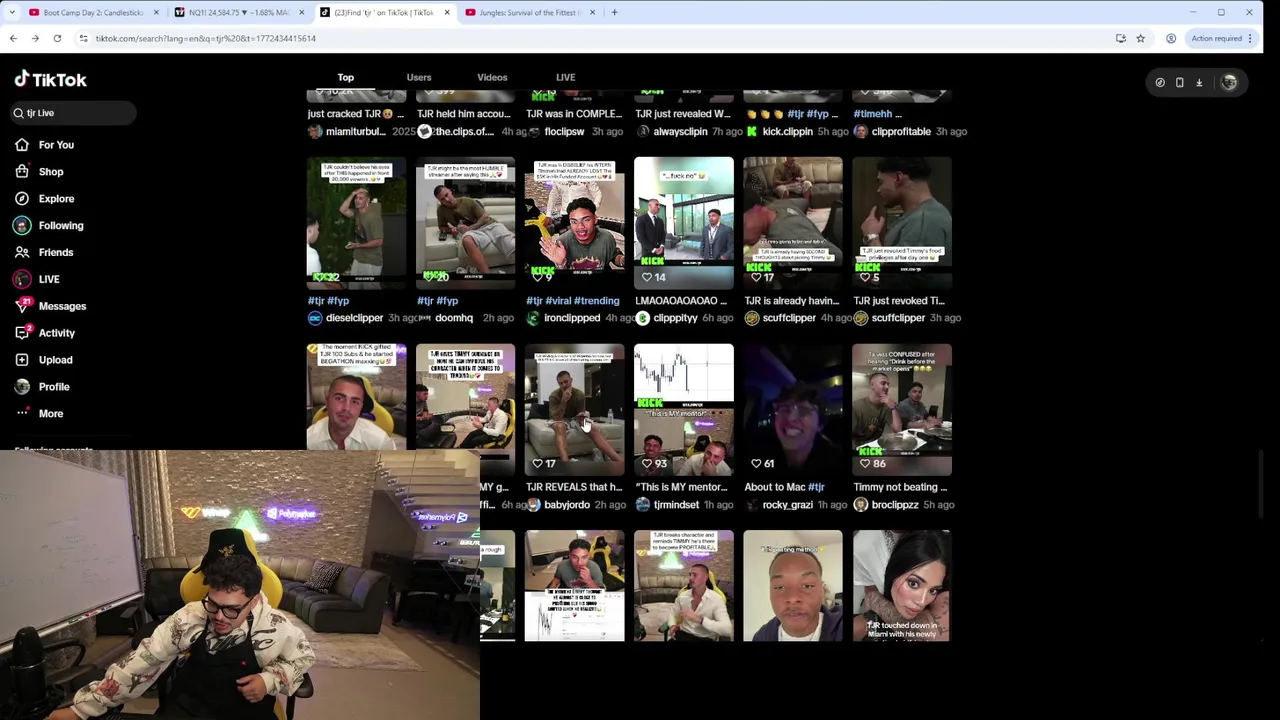Click heart icon on video with 93 likes
1280x720 pixels.
tap(646, 464)
